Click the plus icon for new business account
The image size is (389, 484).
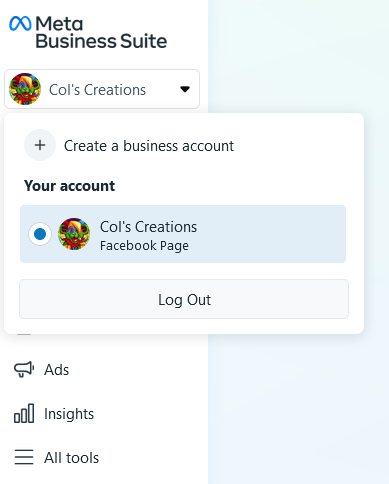(x=40, y=145)
